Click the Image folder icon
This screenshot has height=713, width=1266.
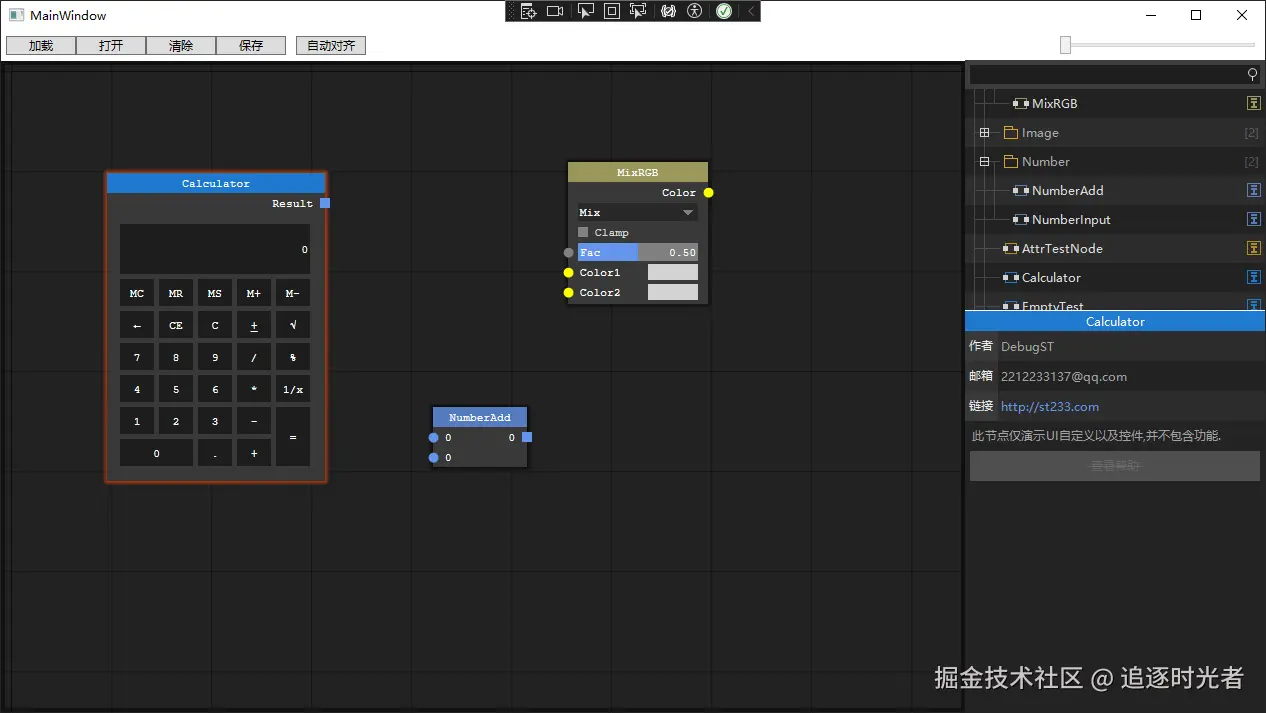(x=1010, y=133)
